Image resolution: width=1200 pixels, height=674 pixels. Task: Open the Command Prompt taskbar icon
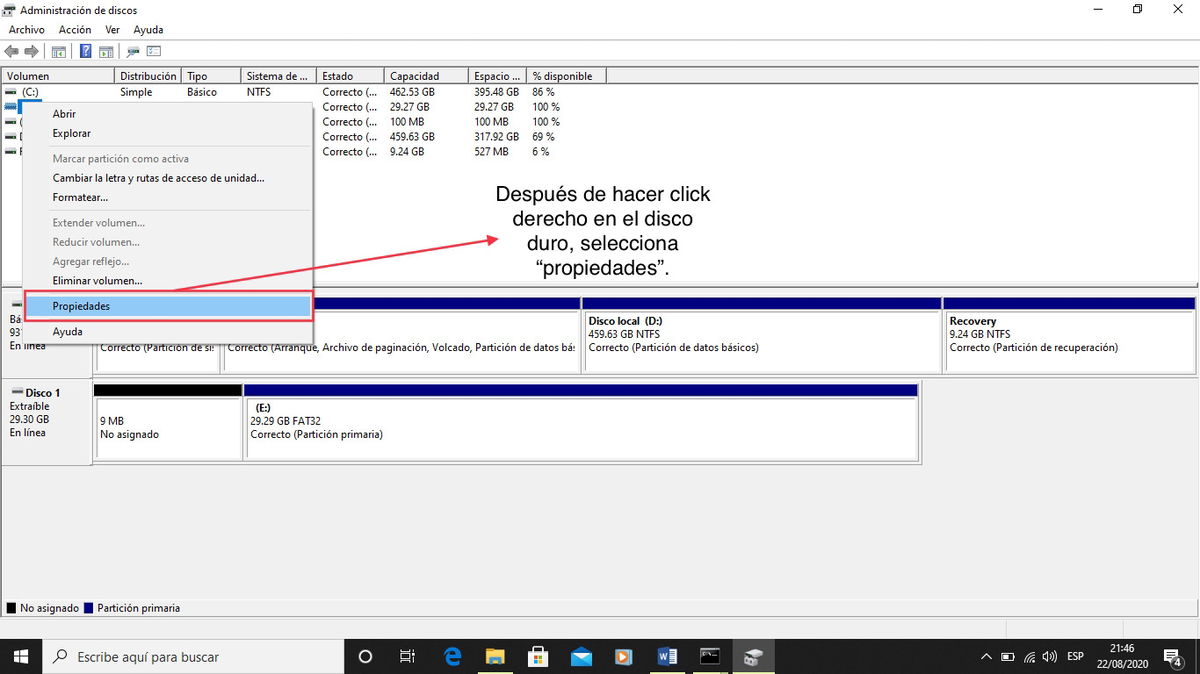(x=710, y=657)
